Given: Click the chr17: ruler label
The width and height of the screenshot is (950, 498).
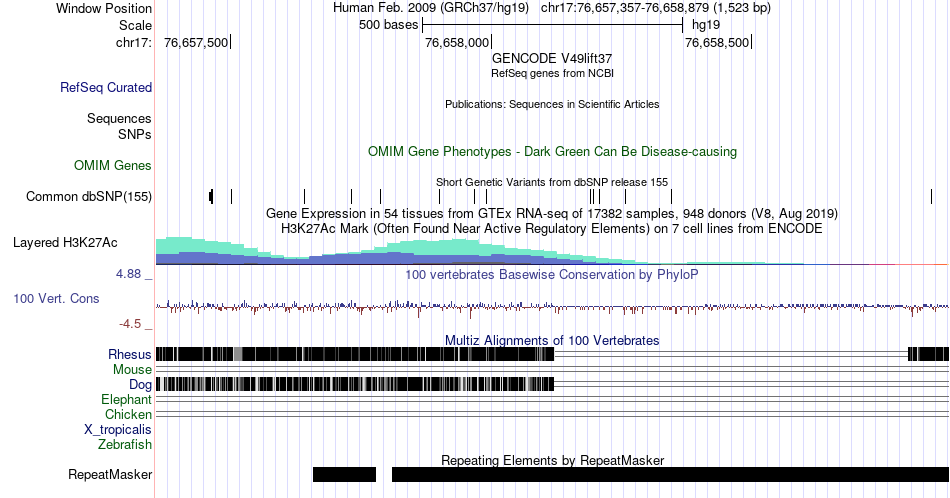Looking at the screenshot, I should tap(134, 42).
